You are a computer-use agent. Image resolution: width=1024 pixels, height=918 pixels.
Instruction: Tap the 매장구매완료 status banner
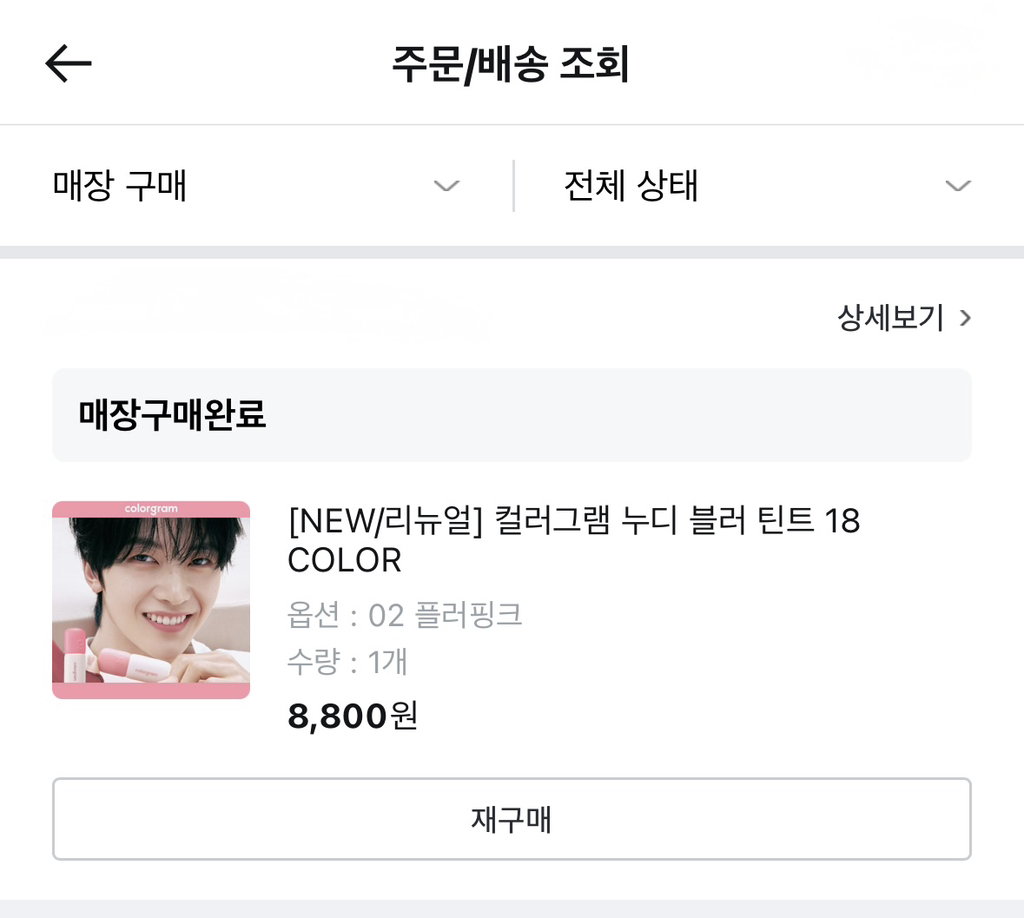511,415
